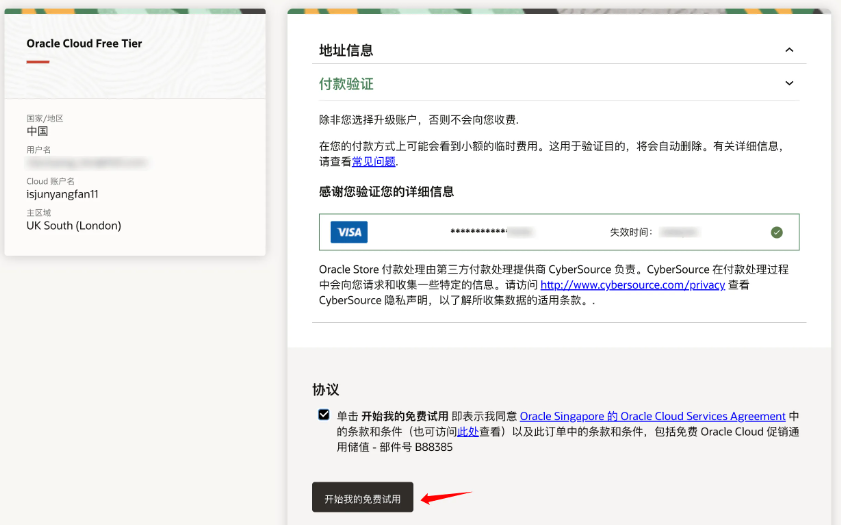Click the masked card number

point(490,232)
